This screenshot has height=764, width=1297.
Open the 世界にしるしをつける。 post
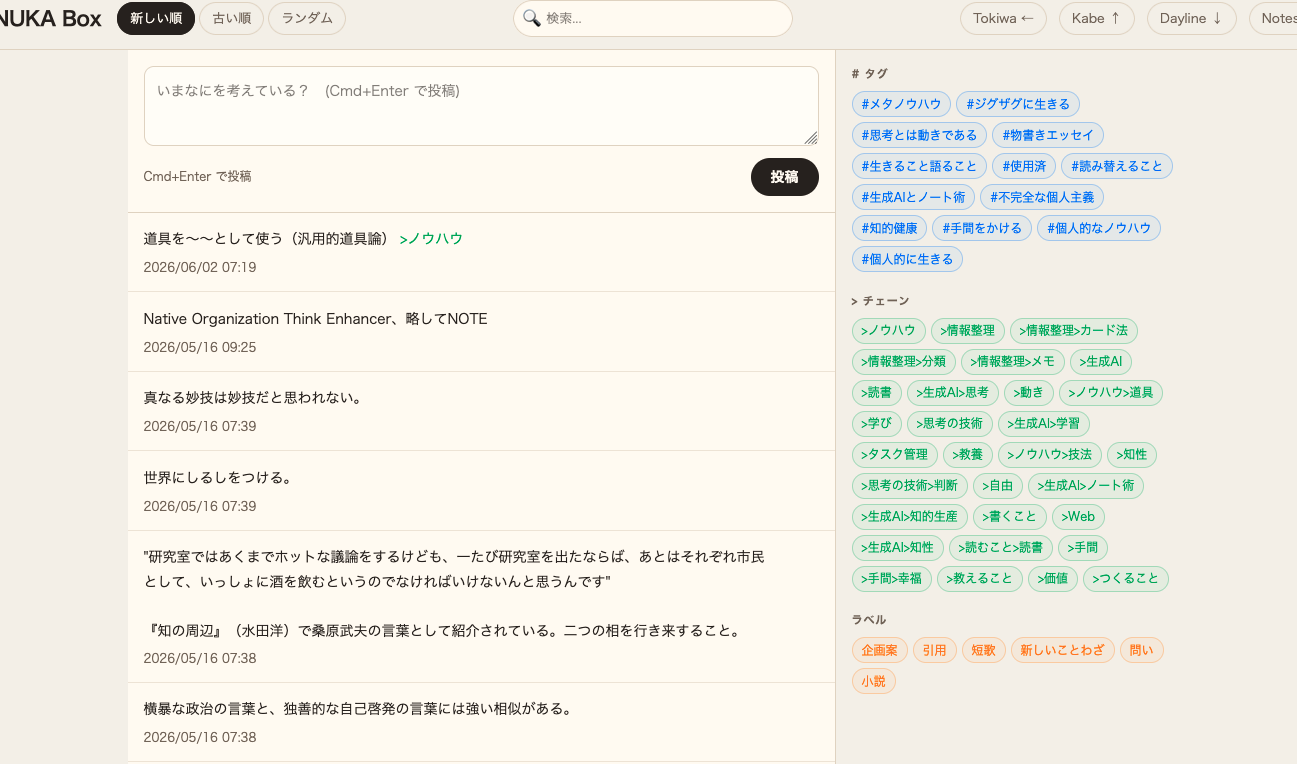click(481, 490)
